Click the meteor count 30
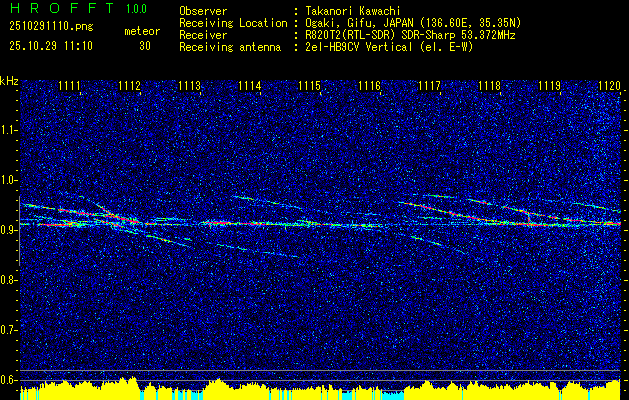This screenshot has width=629, height=400. tap(145, 46)
